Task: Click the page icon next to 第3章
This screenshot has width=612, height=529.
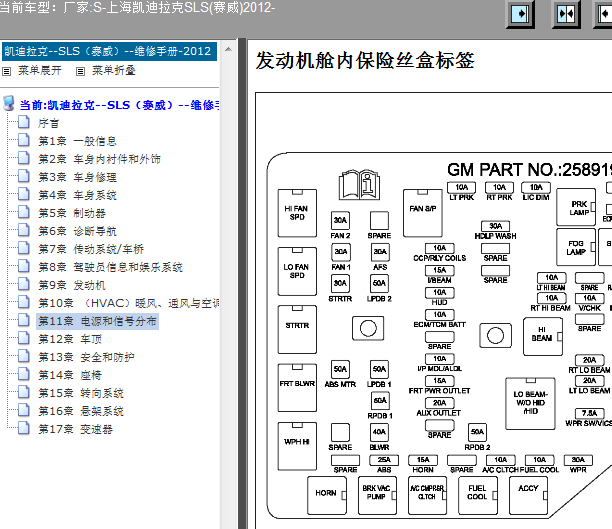Action: [24, 176]
